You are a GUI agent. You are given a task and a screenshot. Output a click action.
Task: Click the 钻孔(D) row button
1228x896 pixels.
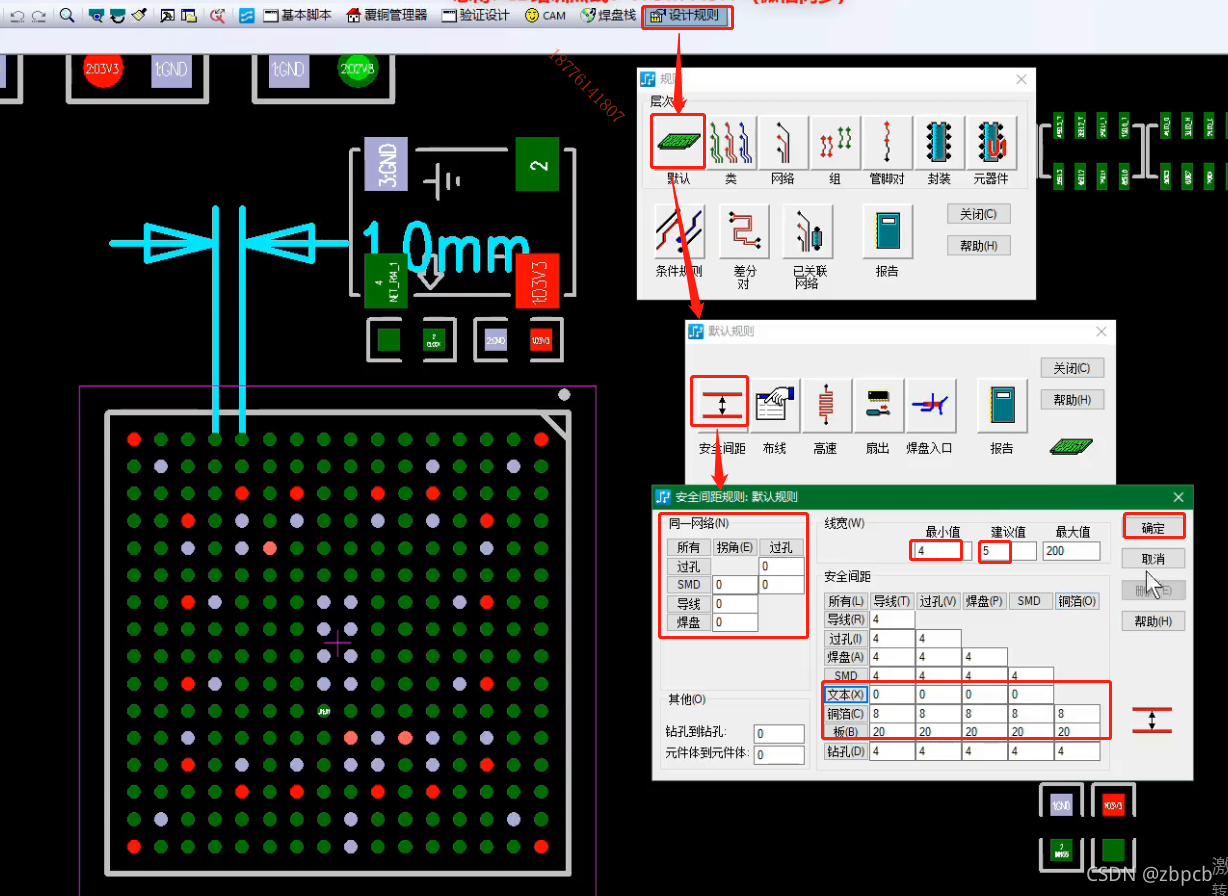(x=846, y=751)
